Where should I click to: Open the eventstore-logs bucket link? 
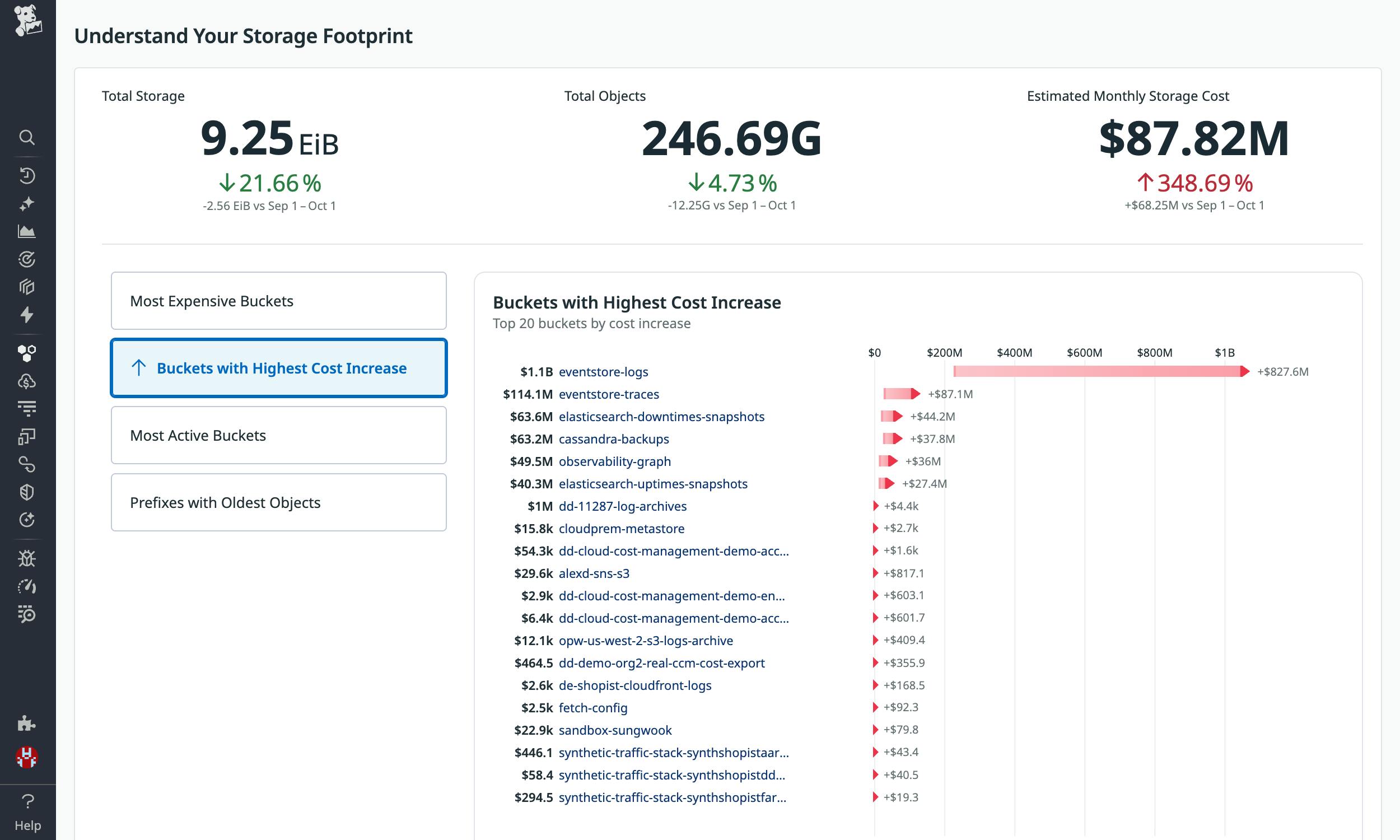point(603,372)
